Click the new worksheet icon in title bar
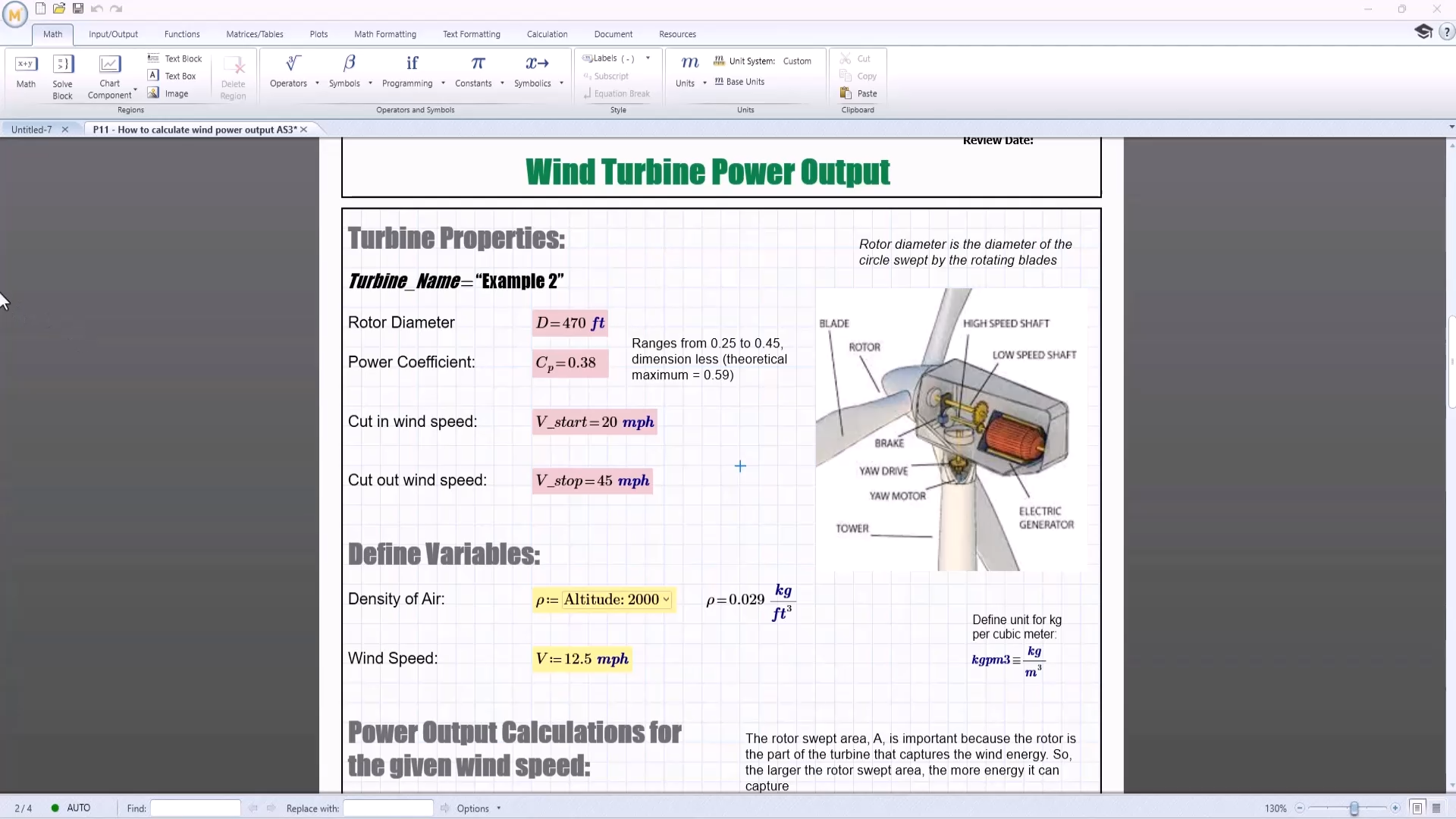Image resolution: width=1456 pixels, height=819 pixels. 40,8
